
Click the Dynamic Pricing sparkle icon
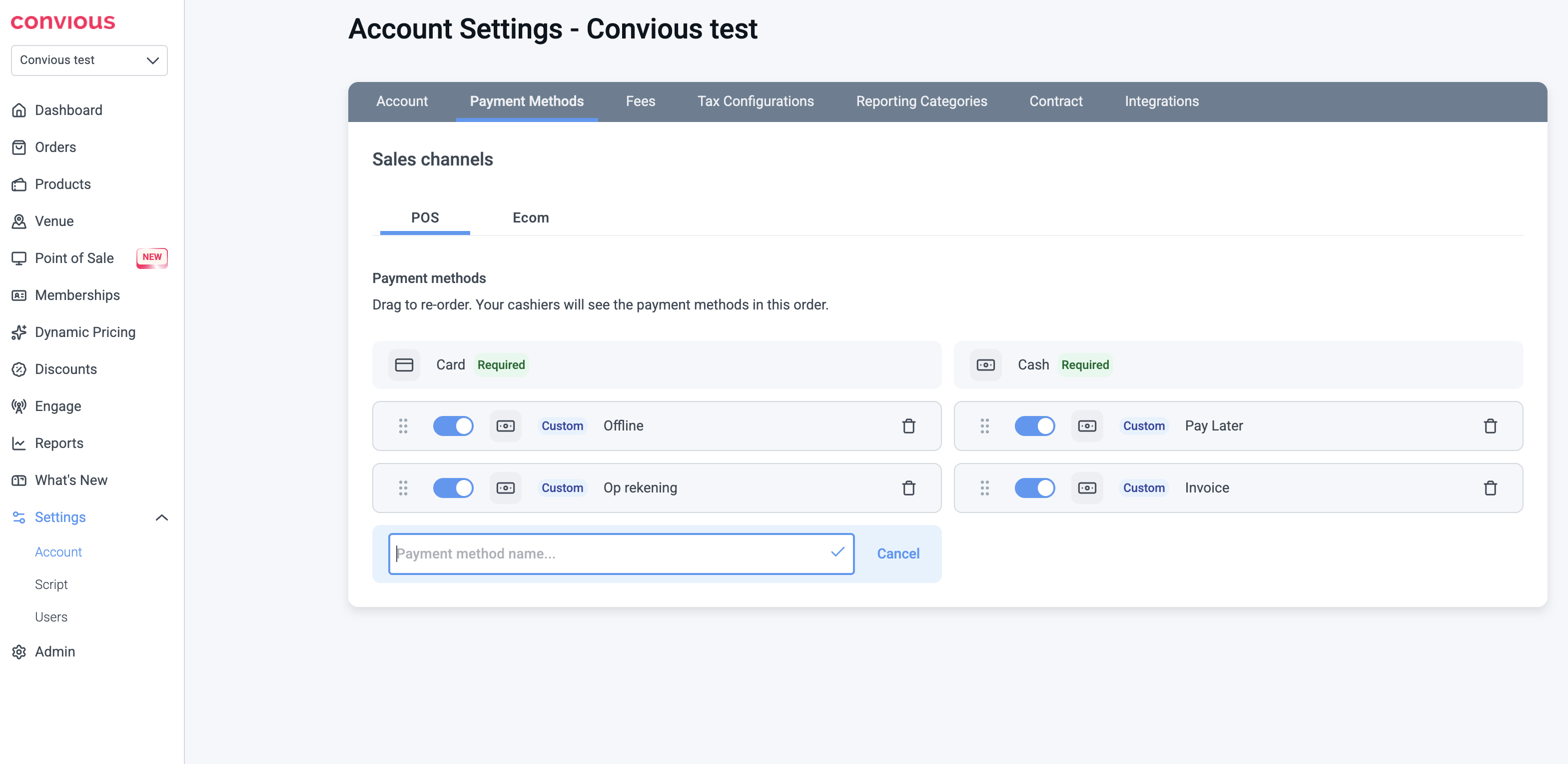[19, 332]
